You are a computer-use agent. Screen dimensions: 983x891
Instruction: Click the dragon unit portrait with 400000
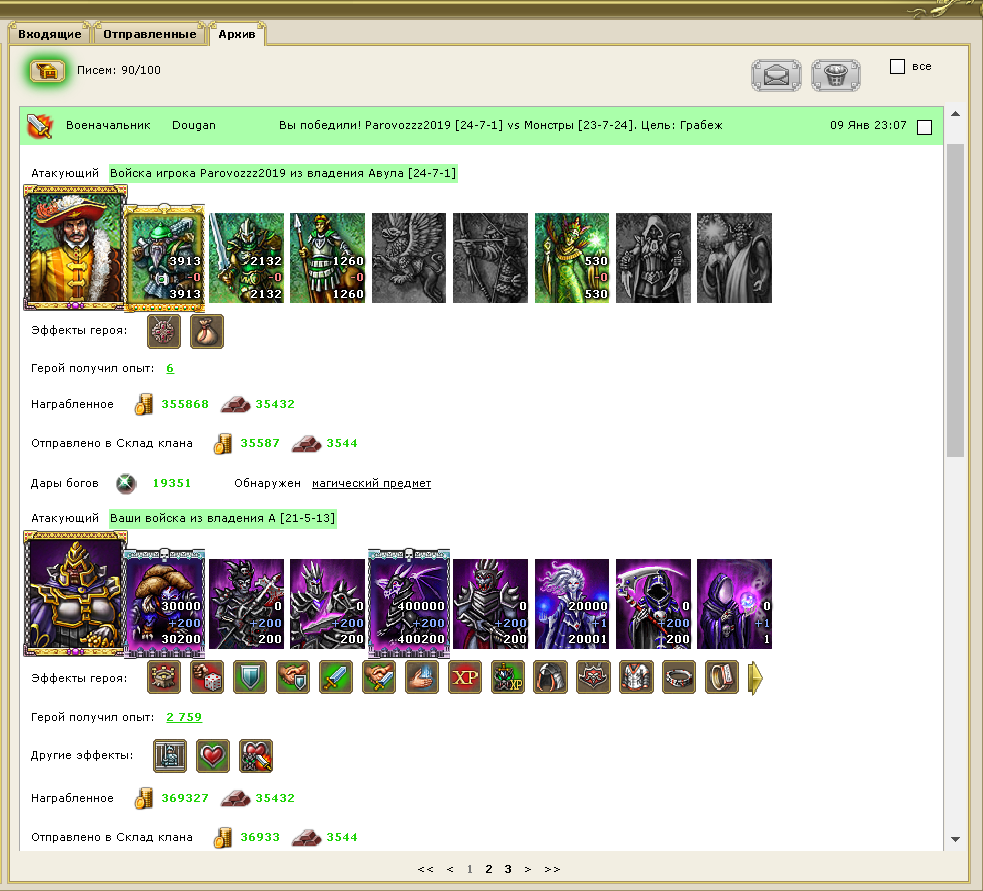point(409,603)
